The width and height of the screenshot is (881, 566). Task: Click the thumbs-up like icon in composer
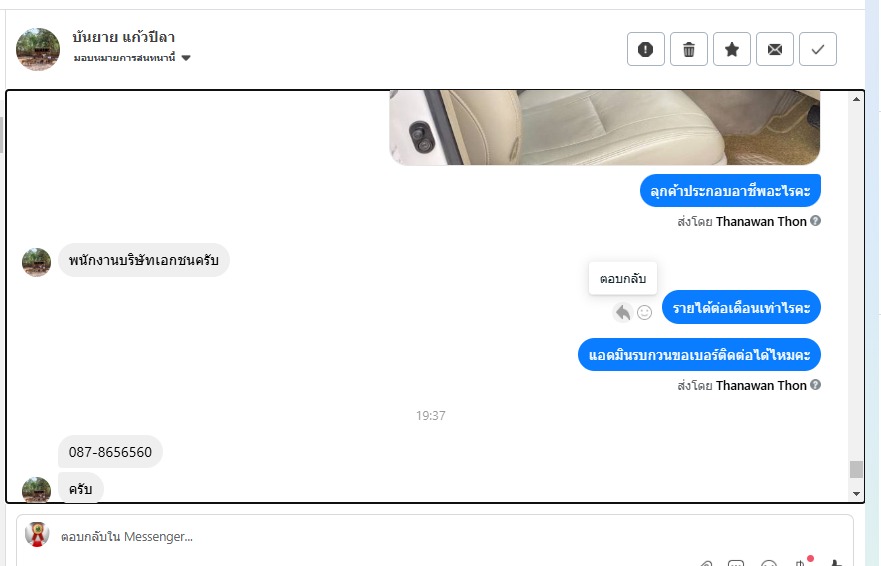click(x=836, y=563)
